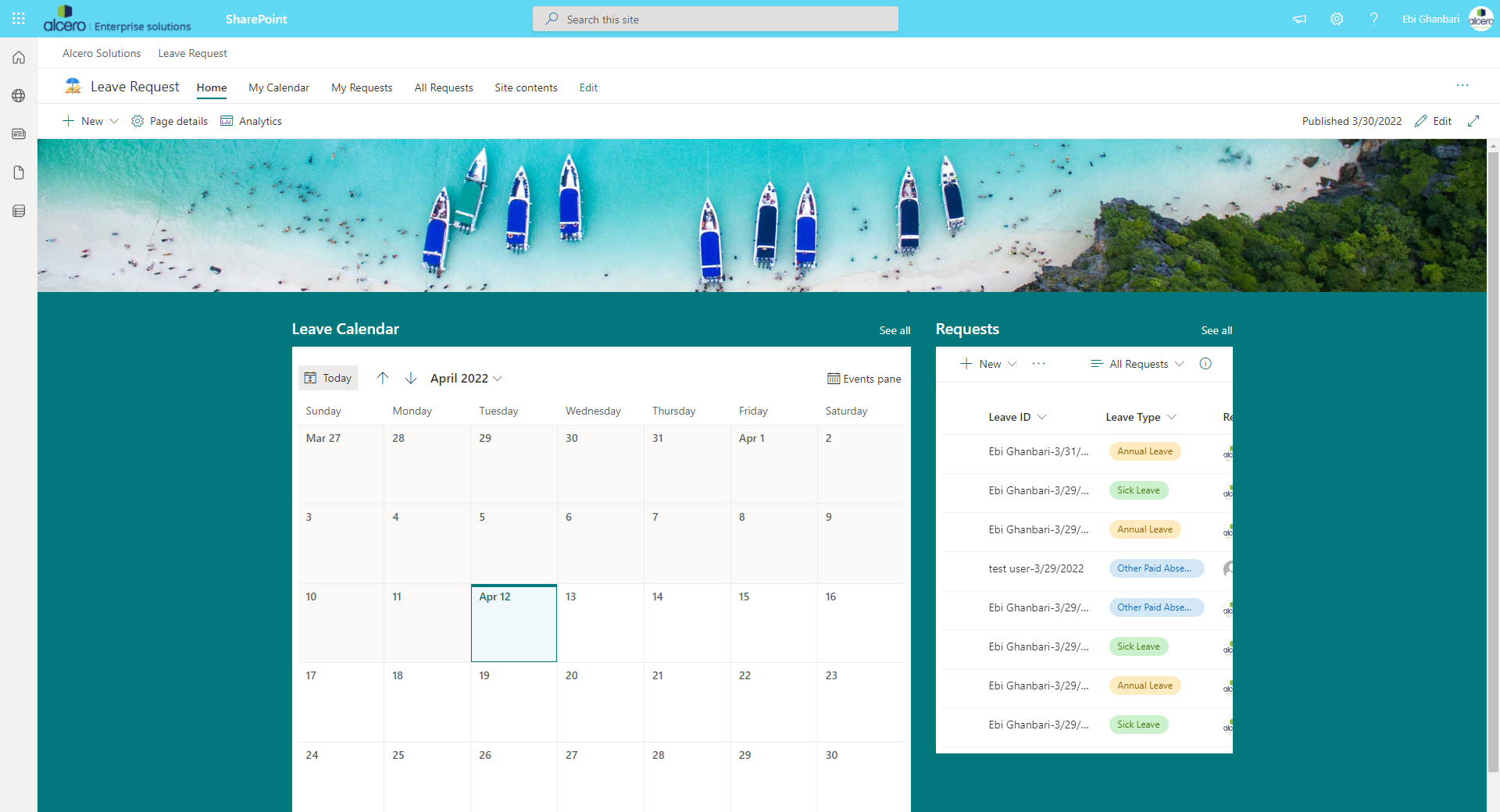Click the megaphone feedback icon
This screenshot has width=1500, height=812.
tap(1299, 19)
